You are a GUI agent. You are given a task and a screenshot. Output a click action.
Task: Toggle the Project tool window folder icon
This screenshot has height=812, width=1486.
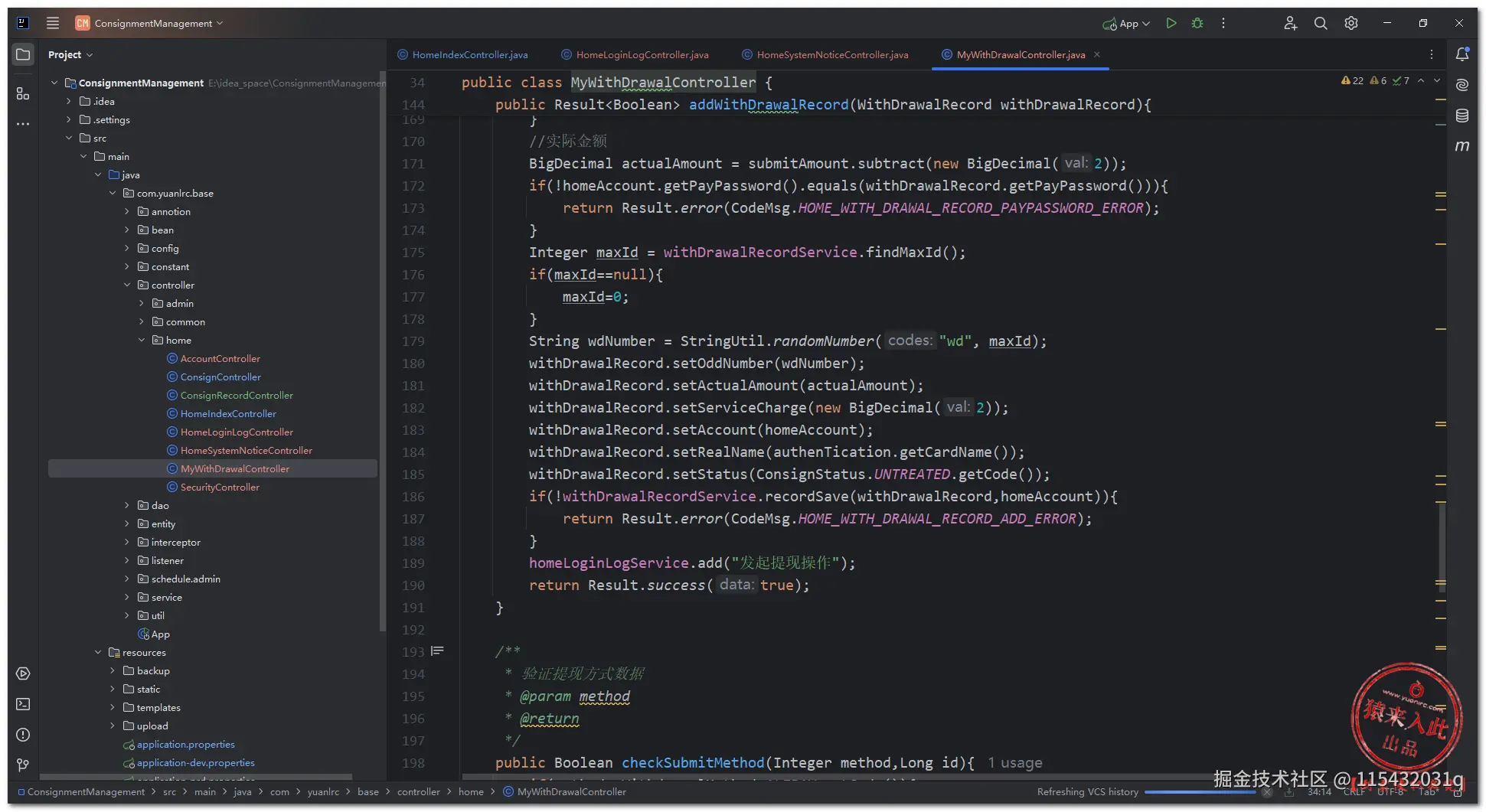pyautogui.click(x=23, y=54)
